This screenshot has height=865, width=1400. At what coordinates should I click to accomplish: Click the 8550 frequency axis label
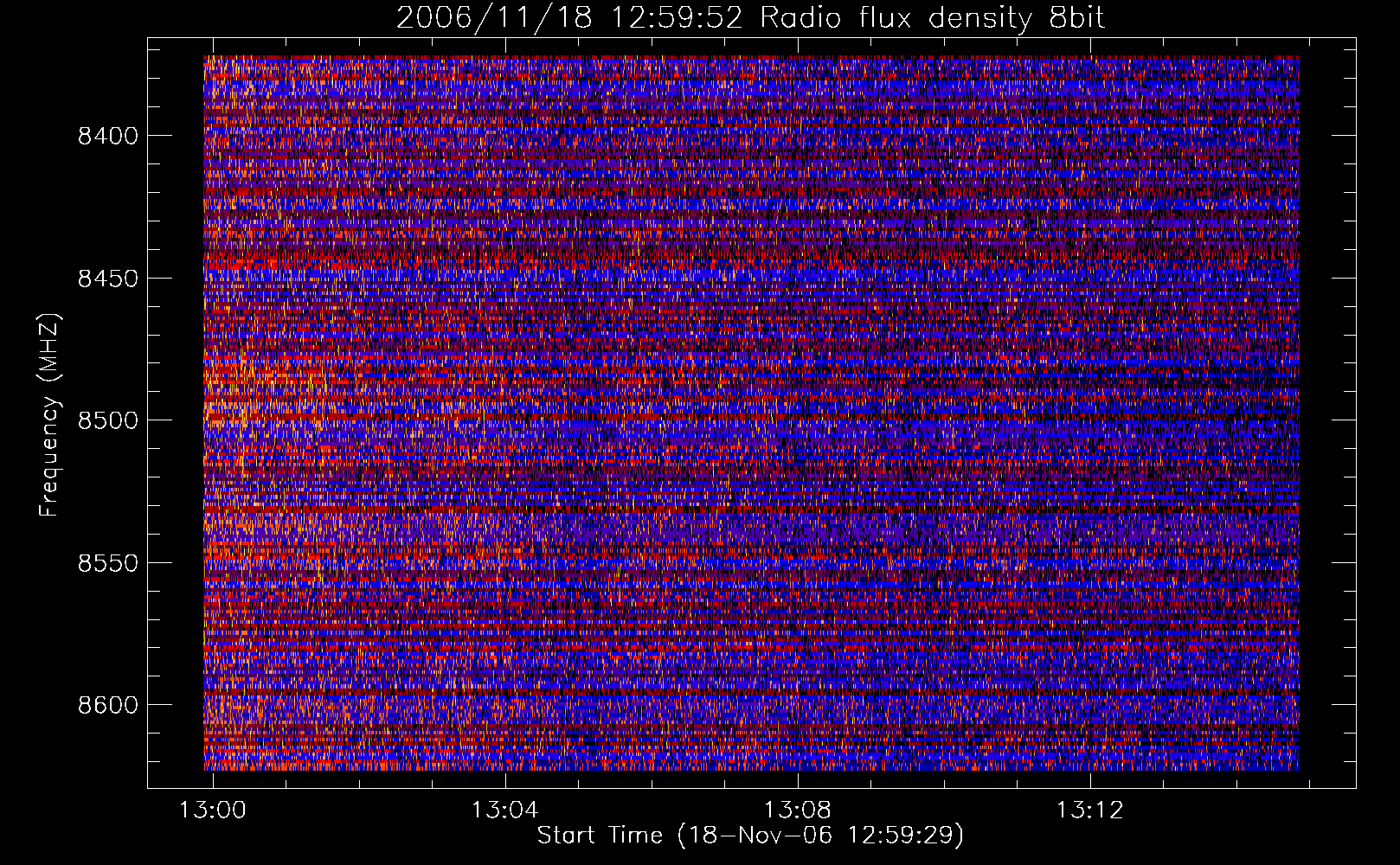tap(108, 563)
